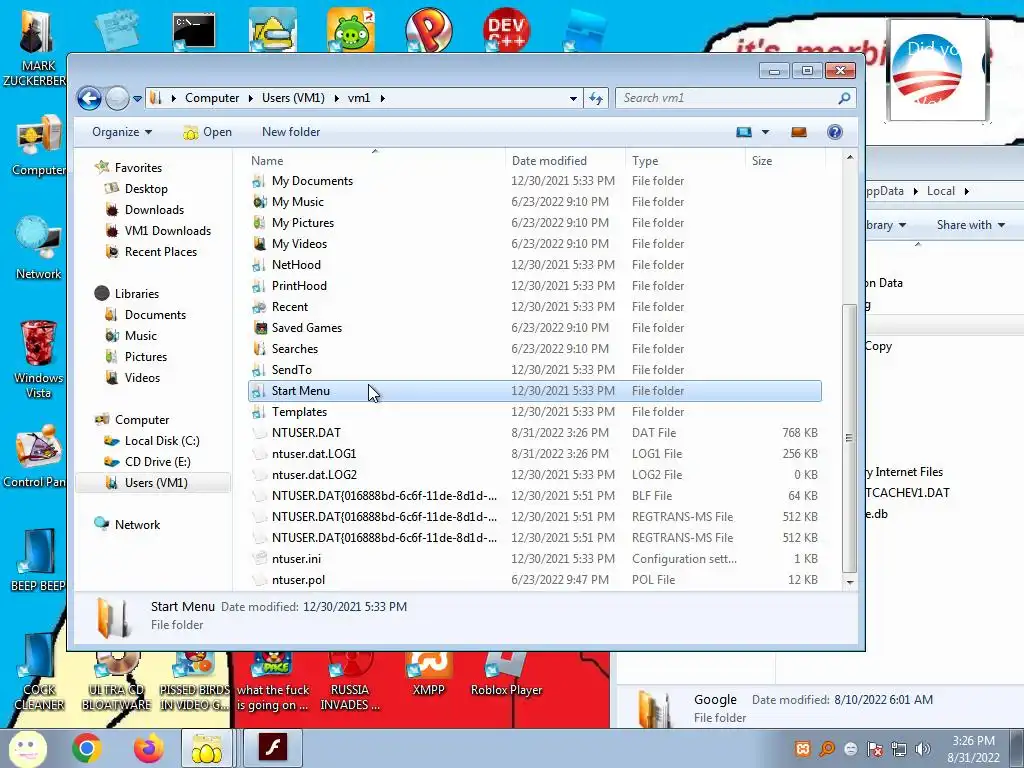The width and height of the screenshot is (1024, 768).
Task: Click the blue Help question icon
Action: [835, 132]
